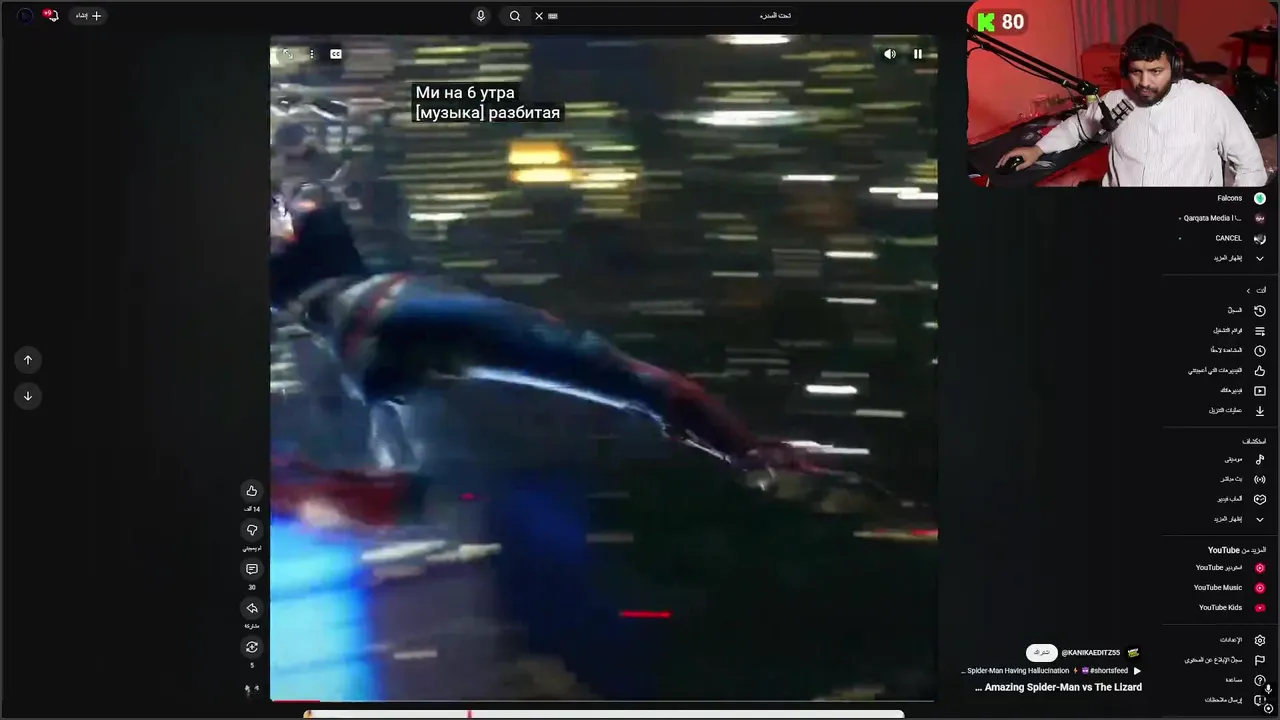Share the short with the arrow icon

pos(252,608)
